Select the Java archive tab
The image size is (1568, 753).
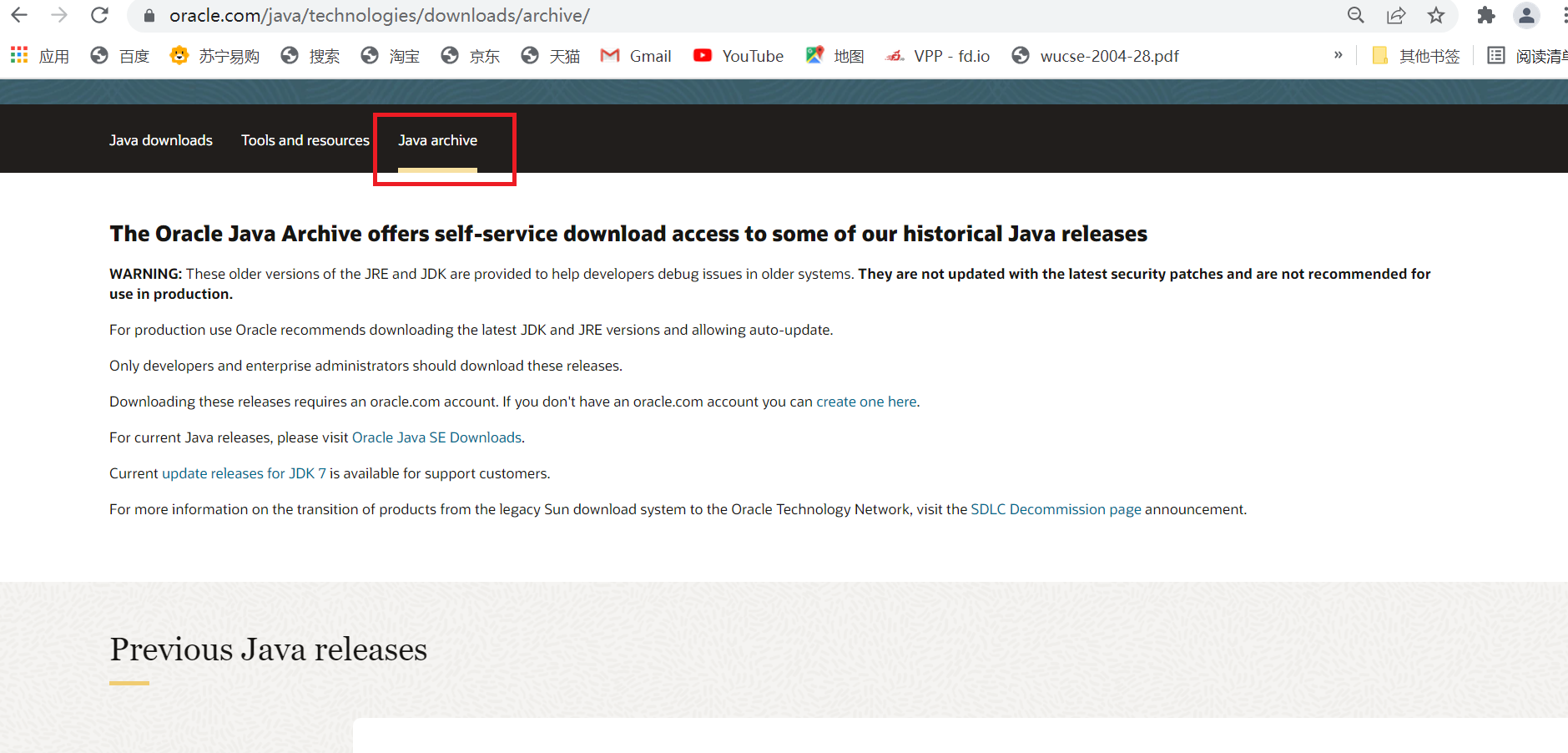437,140
